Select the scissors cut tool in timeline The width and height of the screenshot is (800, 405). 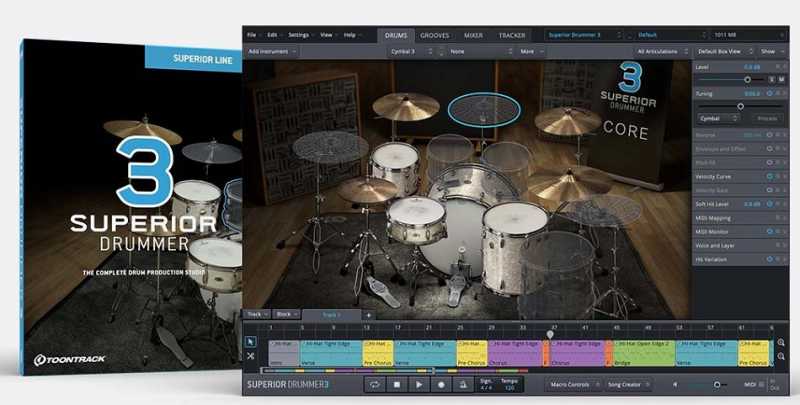[x=251, y=356]
